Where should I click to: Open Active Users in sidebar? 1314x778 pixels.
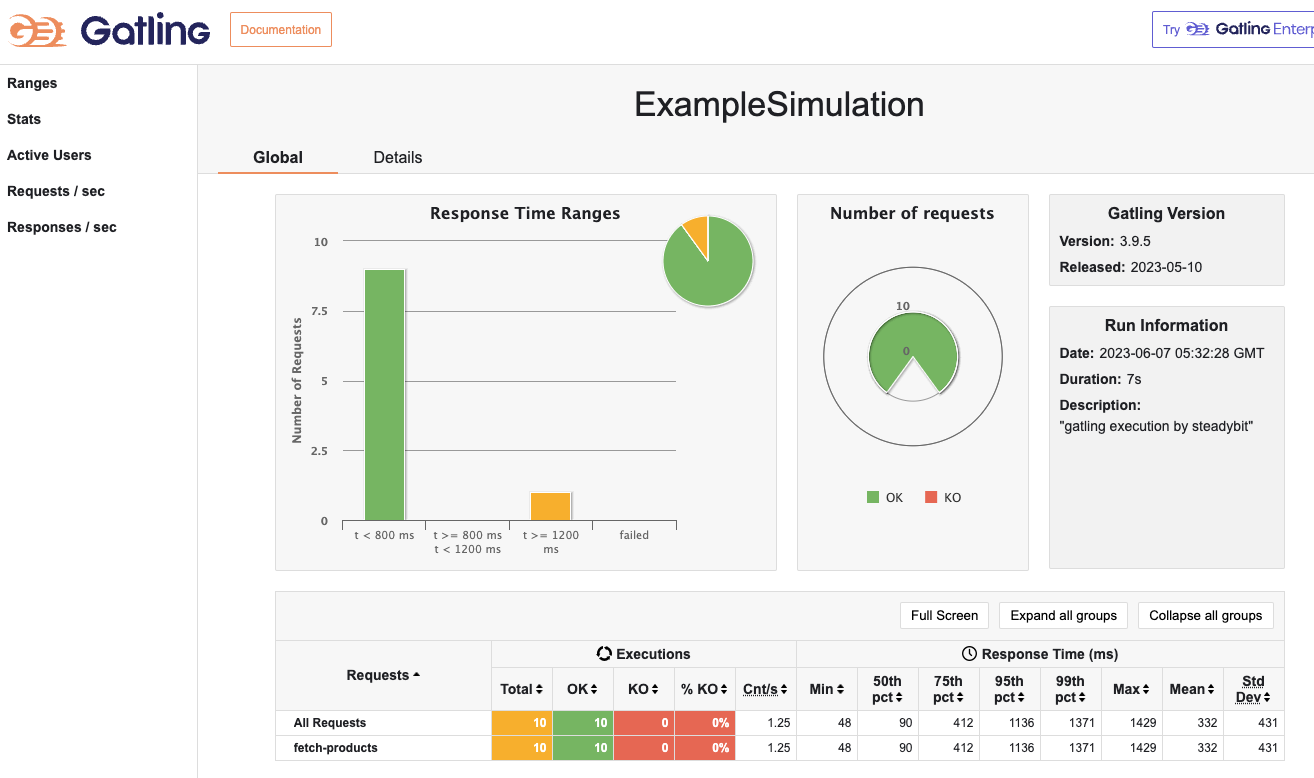pos(49,155)
